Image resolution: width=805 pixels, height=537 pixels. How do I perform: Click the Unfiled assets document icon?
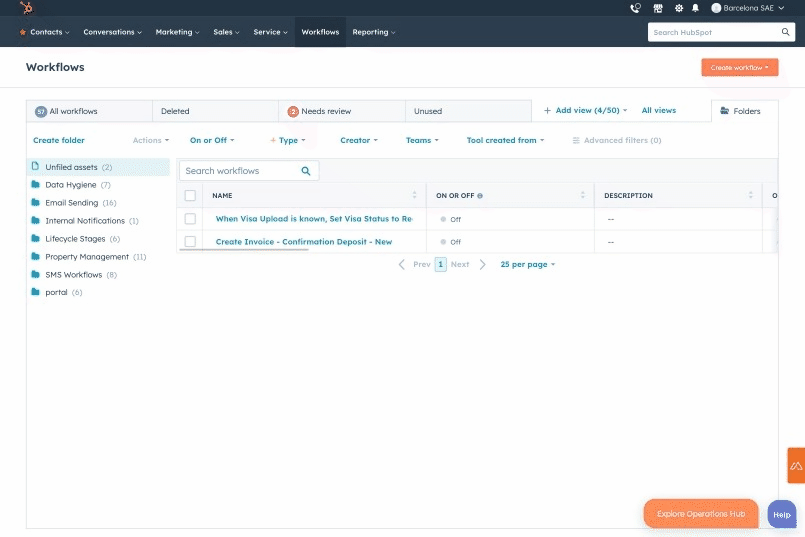coord(35,166)
